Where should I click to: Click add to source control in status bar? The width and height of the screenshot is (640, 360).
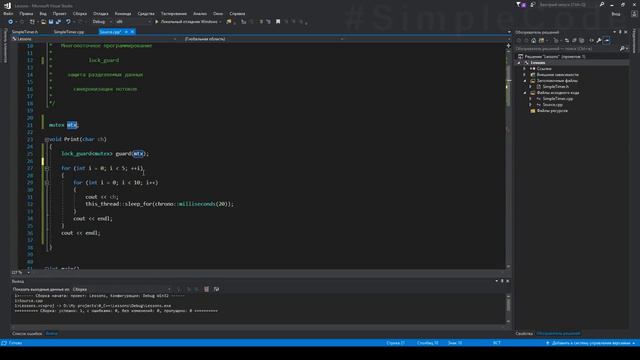pos(591,343)
